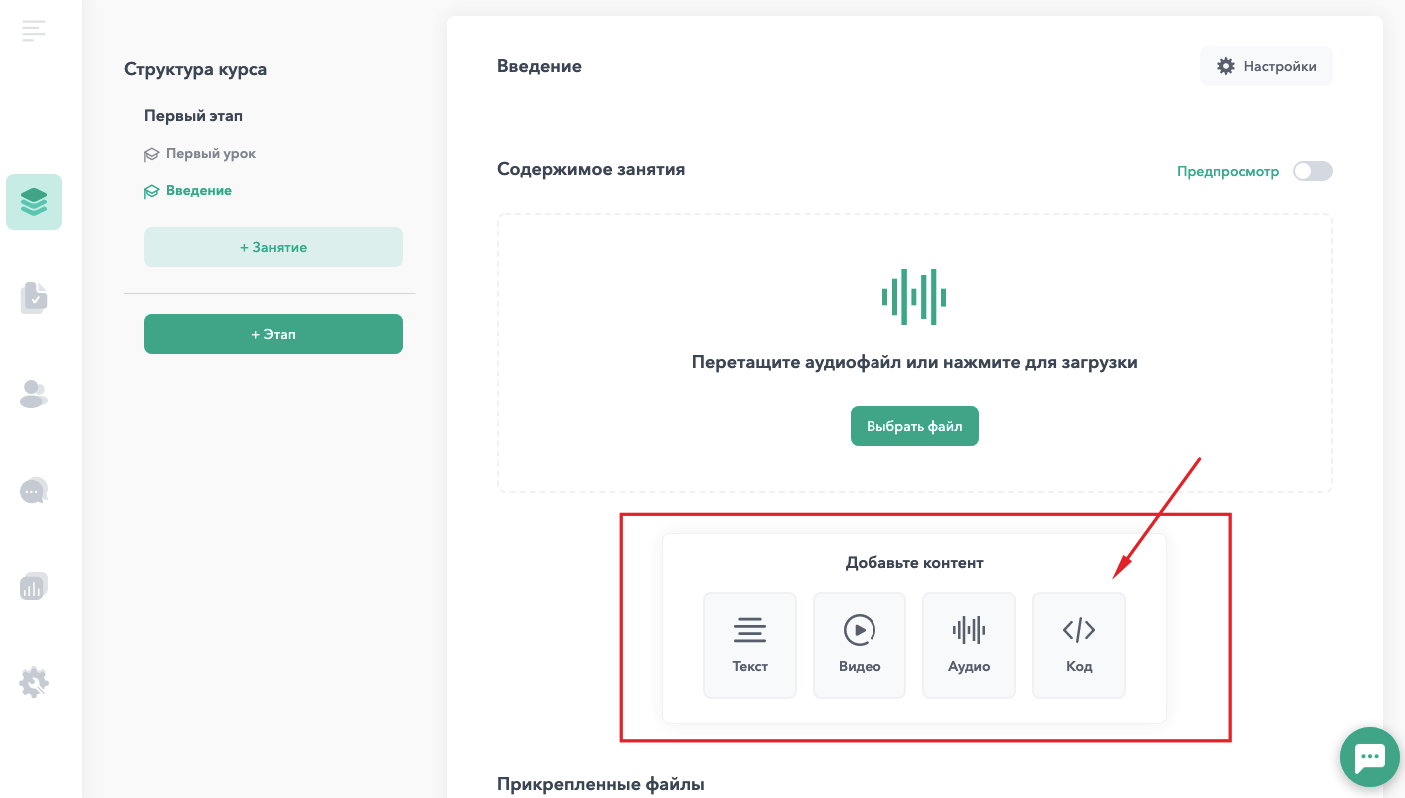Open the documents checklist sidebar icon
The width and height of the screenshot is (1405, 798).
[34, 298]
